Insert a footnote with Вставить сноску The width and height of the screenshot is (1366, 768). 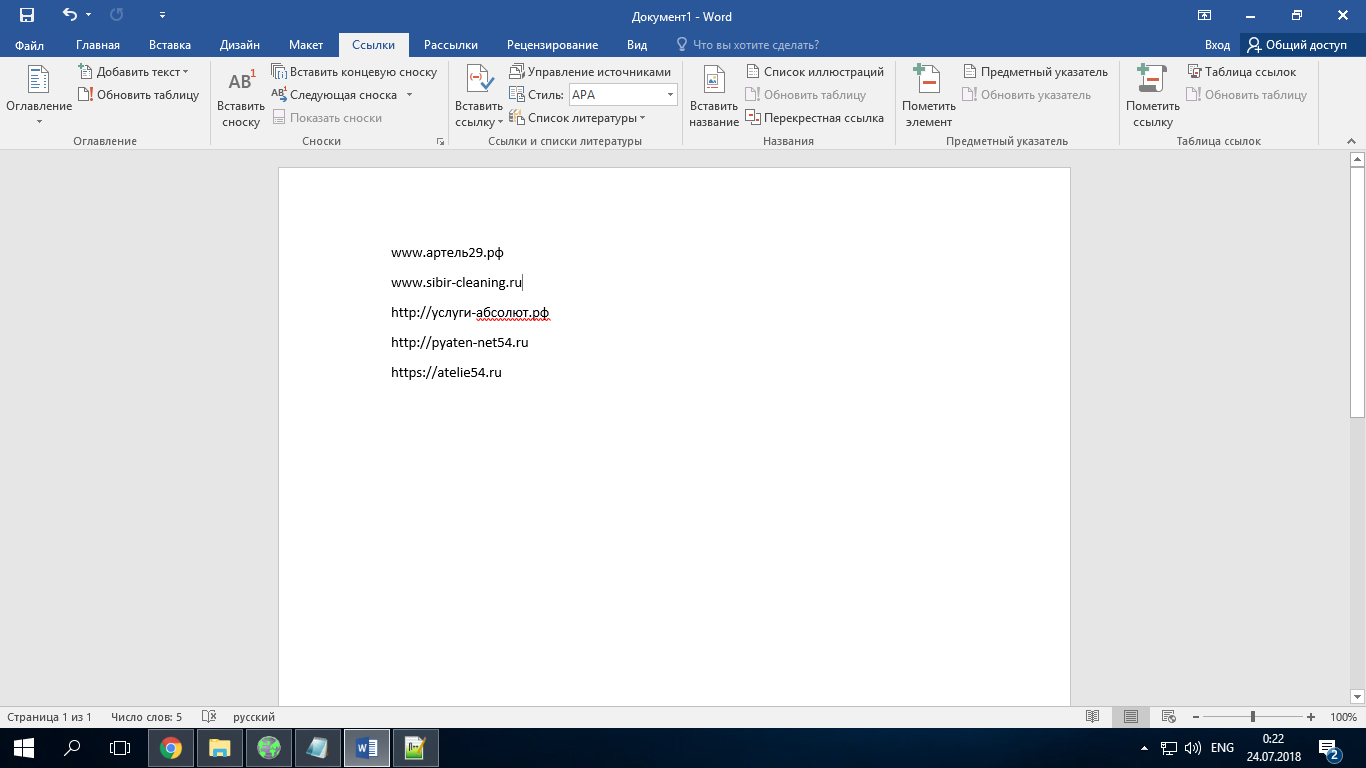pyautogui.click(x=241, y=97)
